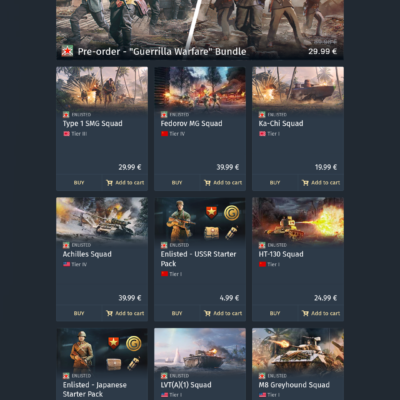Buy the Enlisted USSR Starter Pack

click(x=177, y=313)
